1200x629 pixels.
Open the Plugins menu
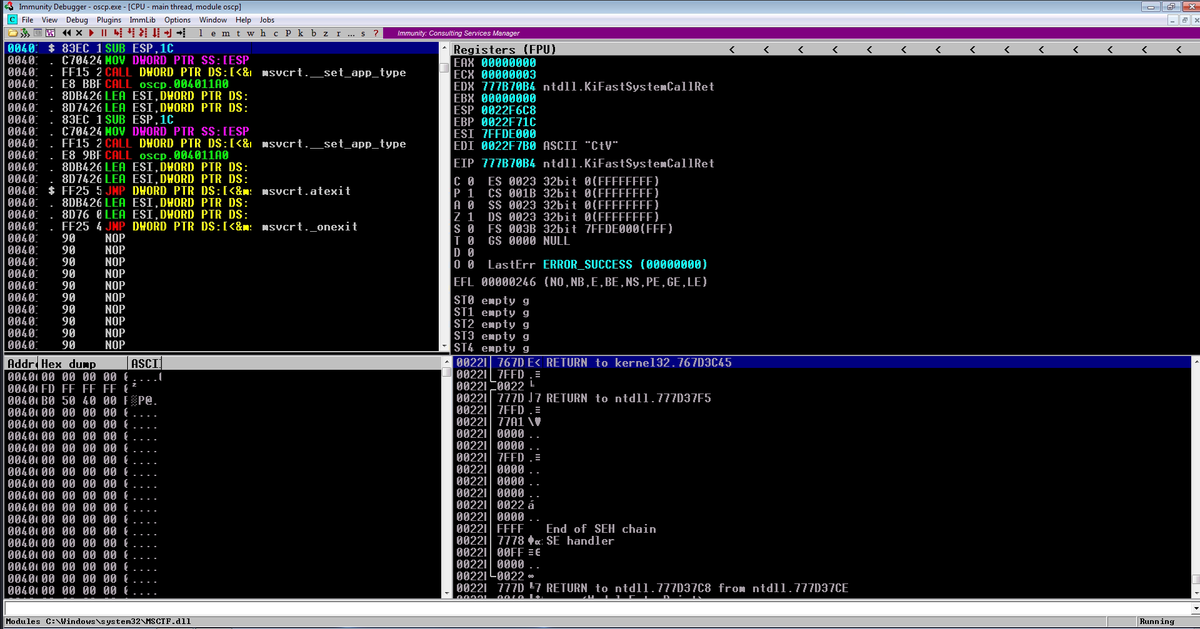108,20
